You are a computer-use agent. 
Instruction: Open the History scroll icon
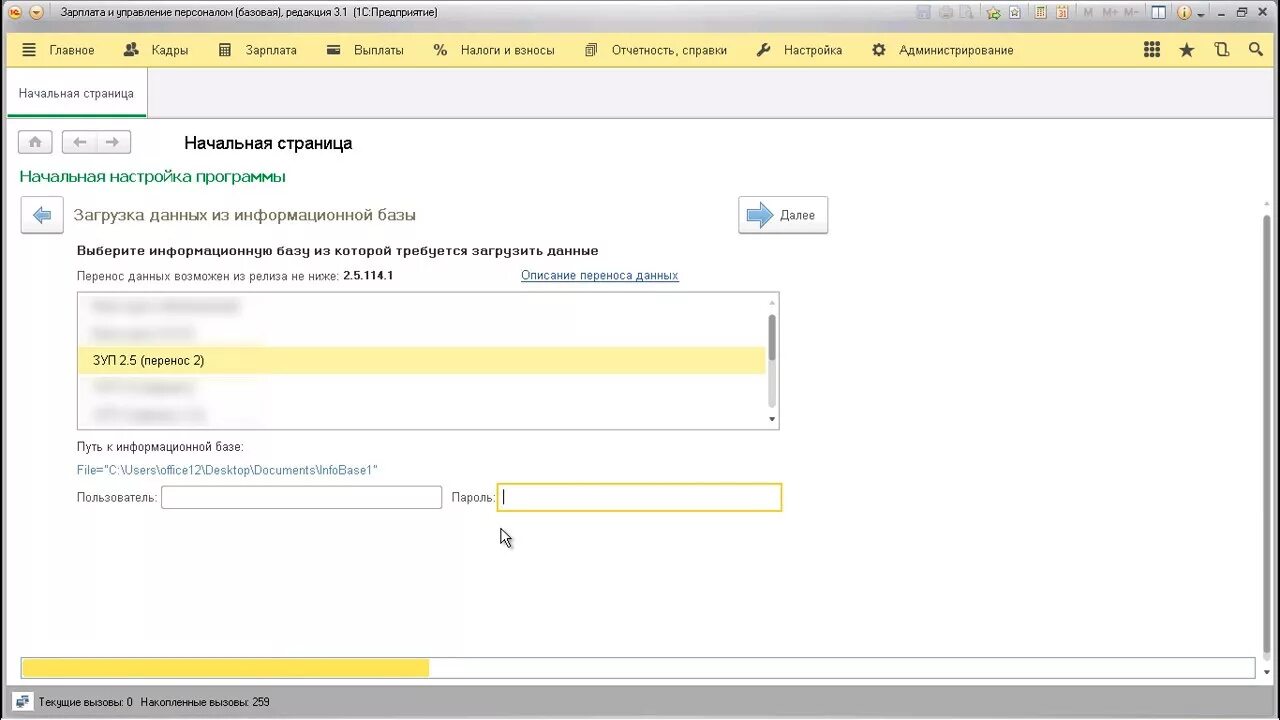[1221, 50]
